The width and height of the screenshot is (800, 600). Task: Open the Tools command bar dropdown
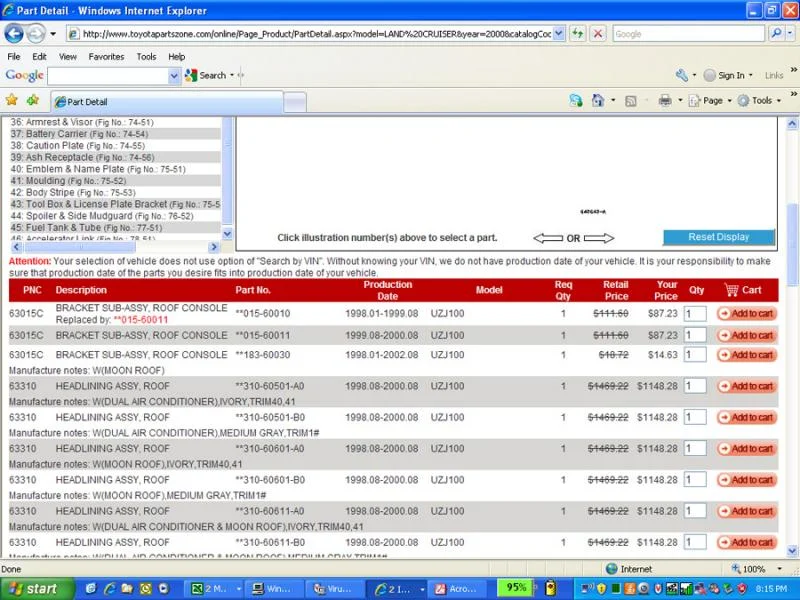coord(760,101)
